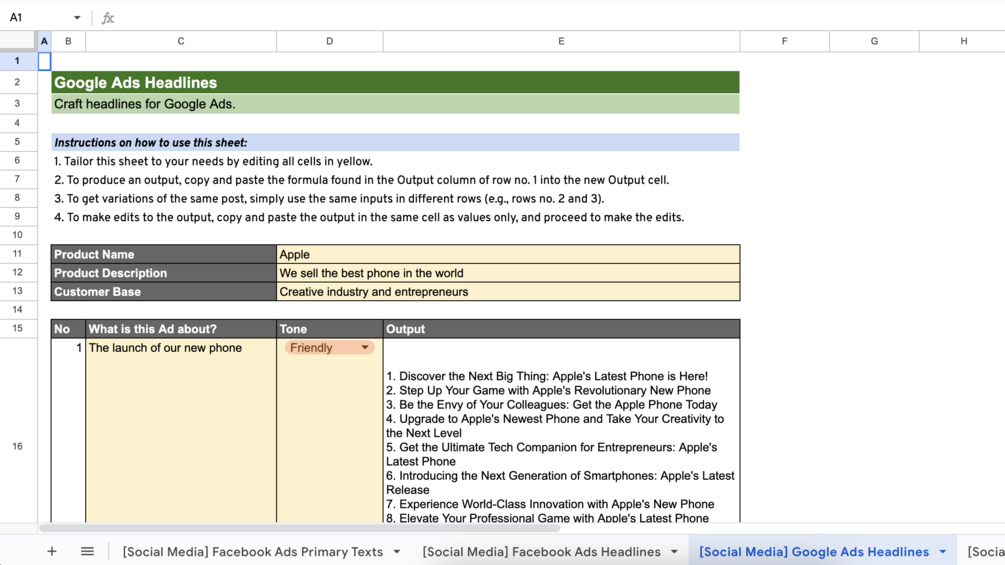Click "What is this Ad about?" header
Viewport: 1005px width, 565px height.
[181, 329]
